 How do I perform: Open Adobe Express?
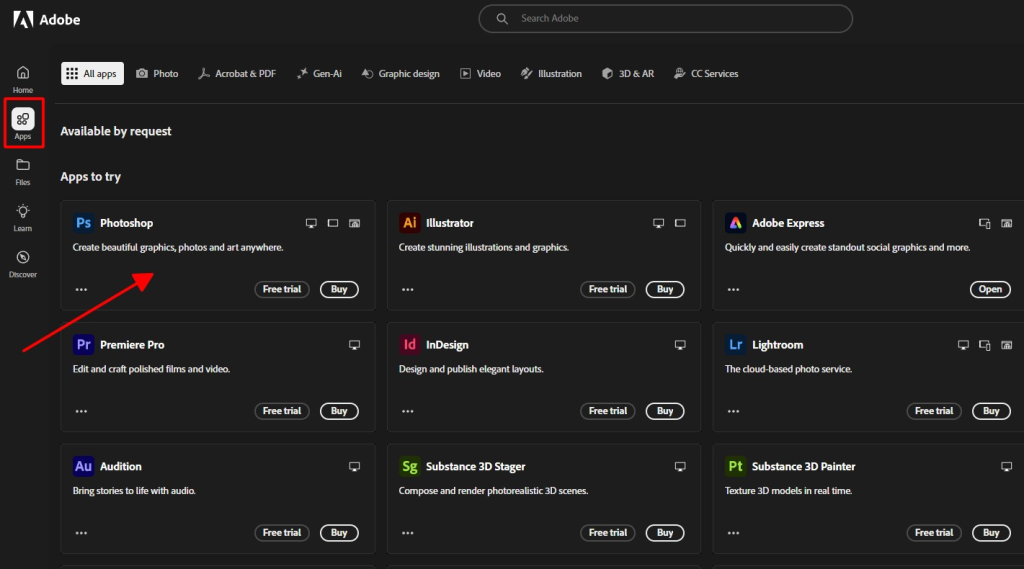(x=990, y=289)
